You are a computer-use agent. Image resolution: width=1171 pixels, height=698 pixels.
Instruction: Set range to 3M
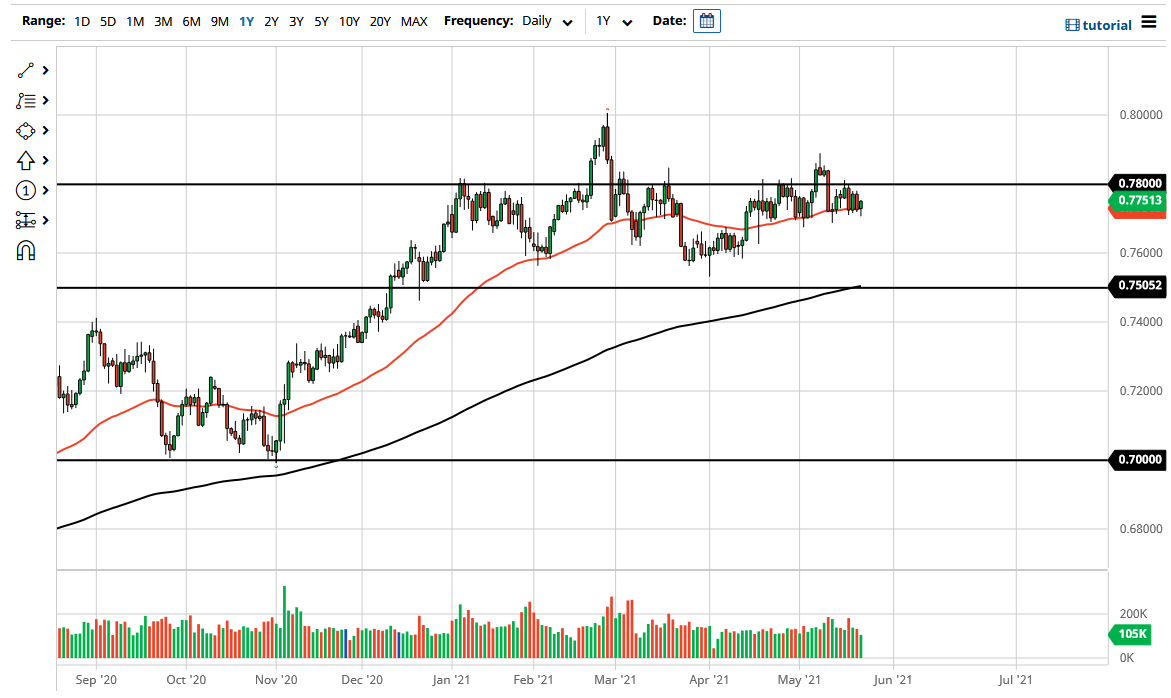tap(163, 22)
